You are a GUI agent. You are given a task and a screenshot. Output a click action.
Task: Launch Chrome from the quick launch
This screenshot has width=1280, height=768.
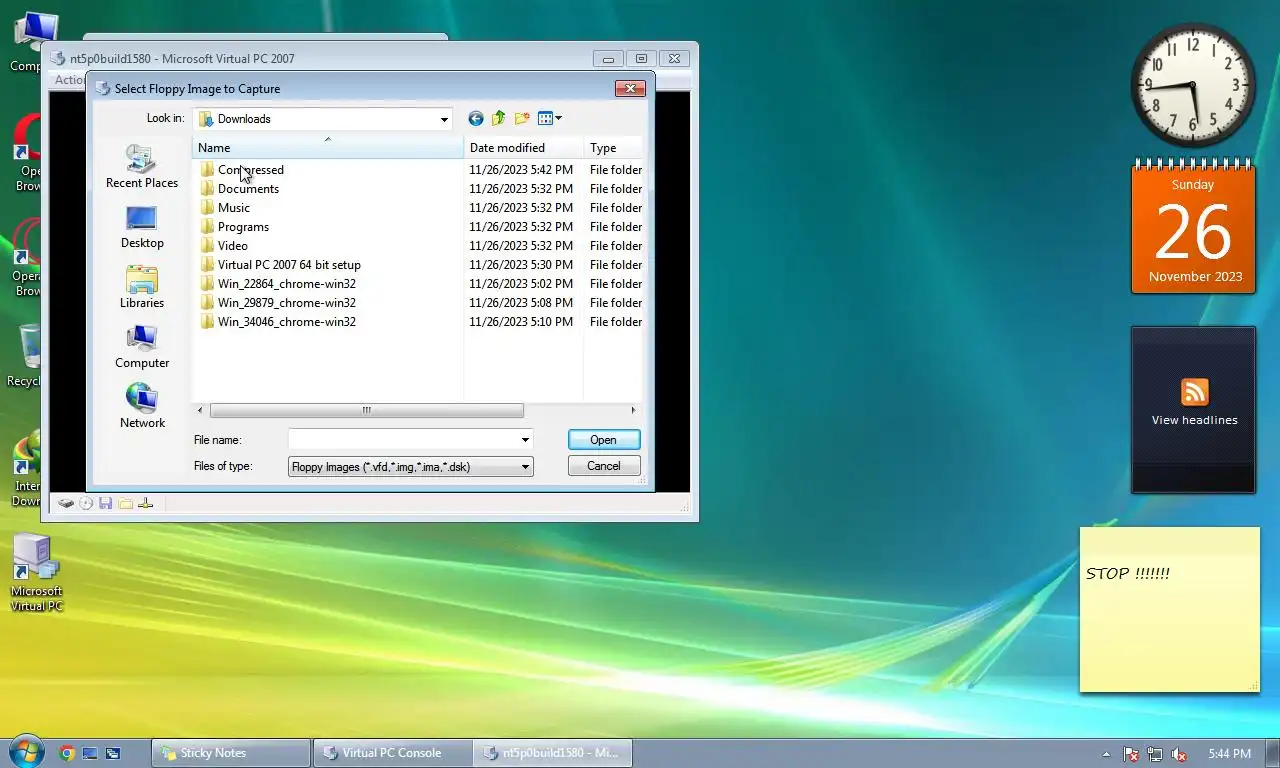(x=67, y=753)
